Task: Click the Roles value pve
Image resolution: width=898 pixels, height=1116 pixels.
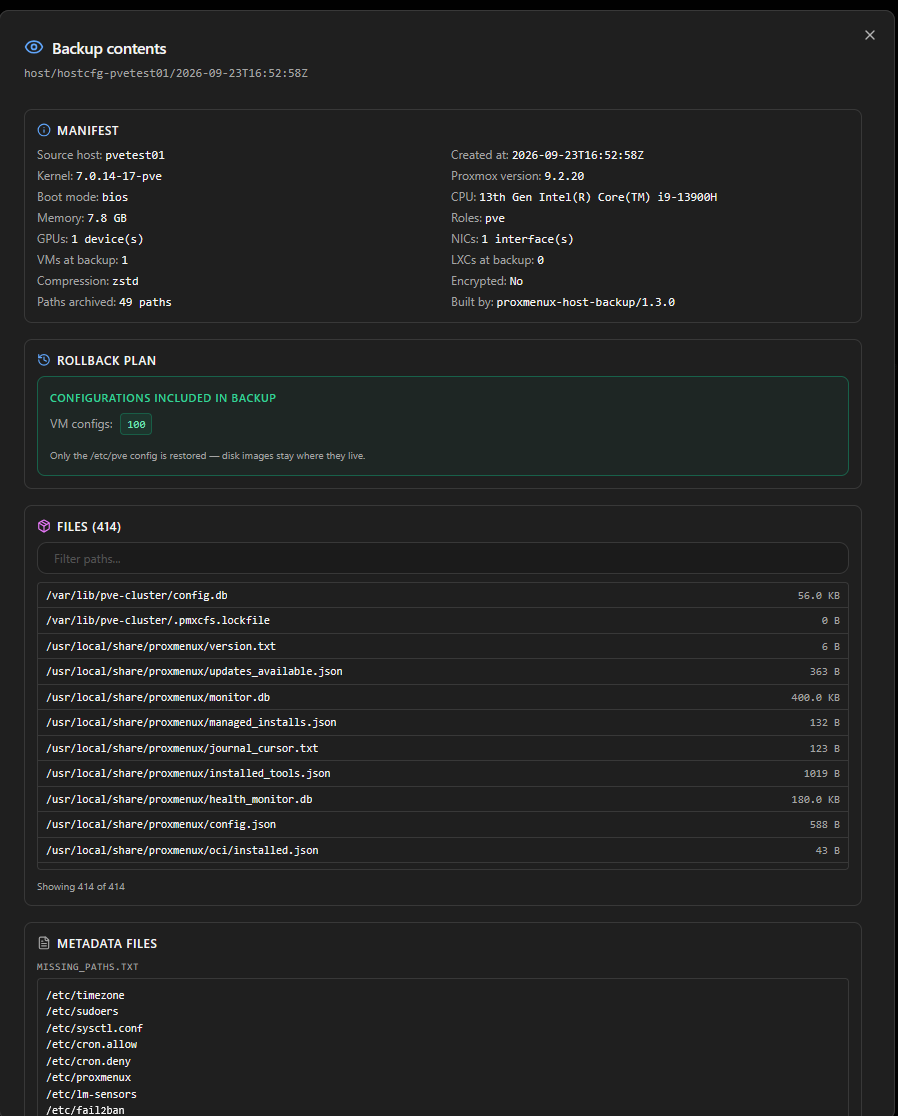Action: click(495, 218)
